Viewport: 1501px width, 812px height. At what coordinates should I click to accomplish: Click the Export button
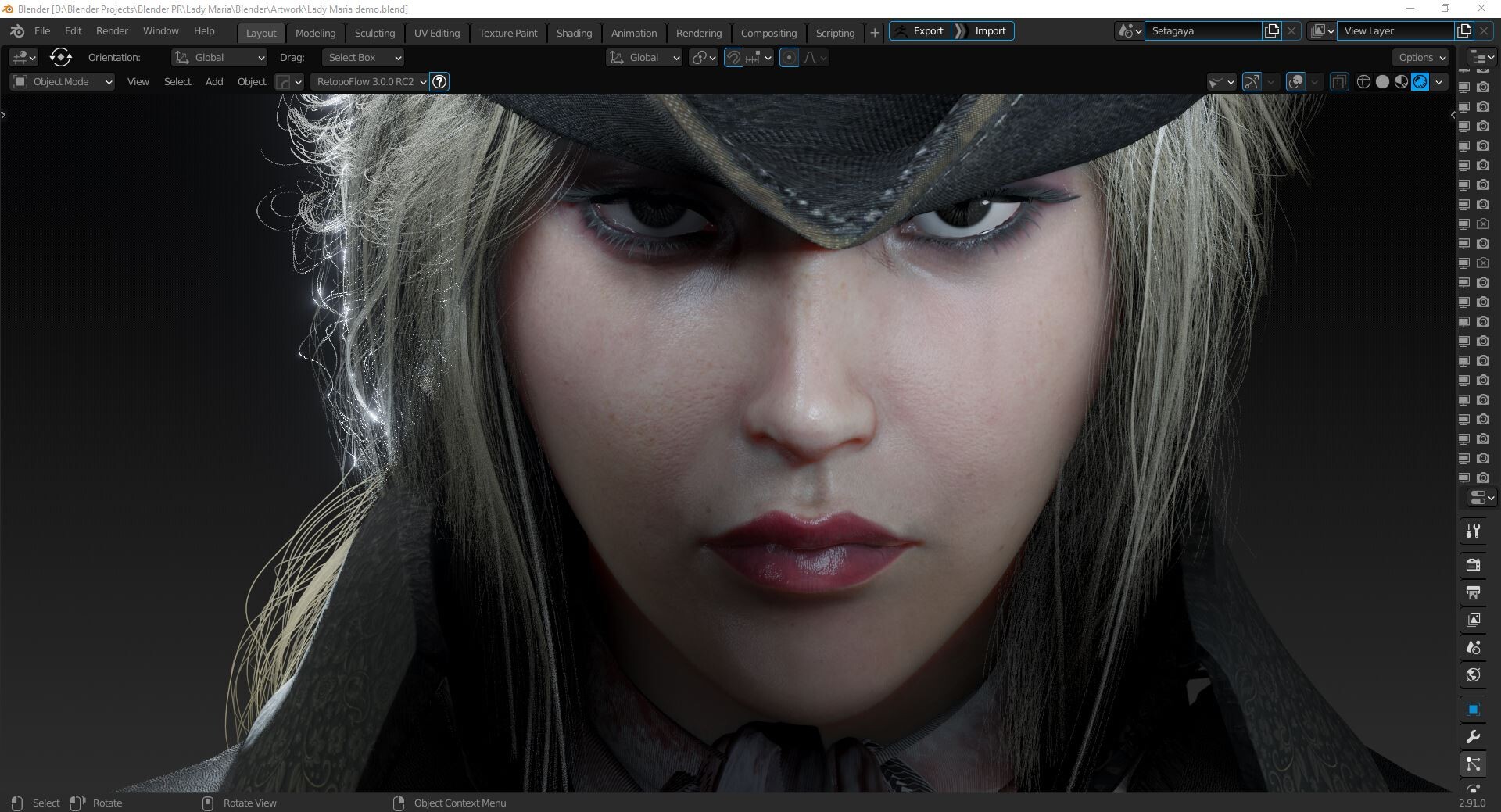pyautogui.click(x=920, y=31)
